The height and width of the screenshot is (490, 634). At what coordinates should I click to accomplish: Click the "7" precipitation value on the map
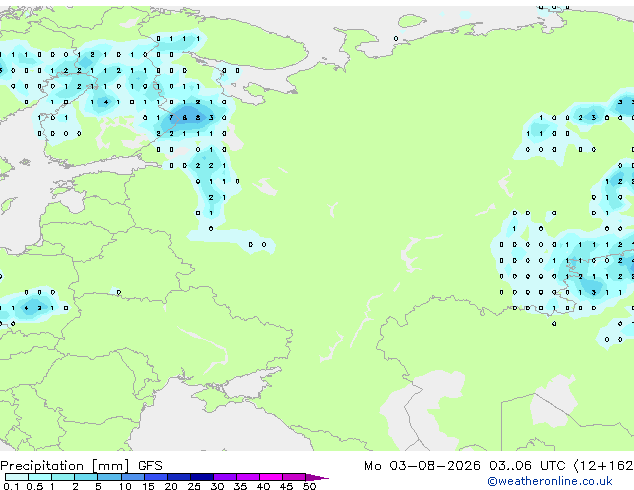coord(171,118)
